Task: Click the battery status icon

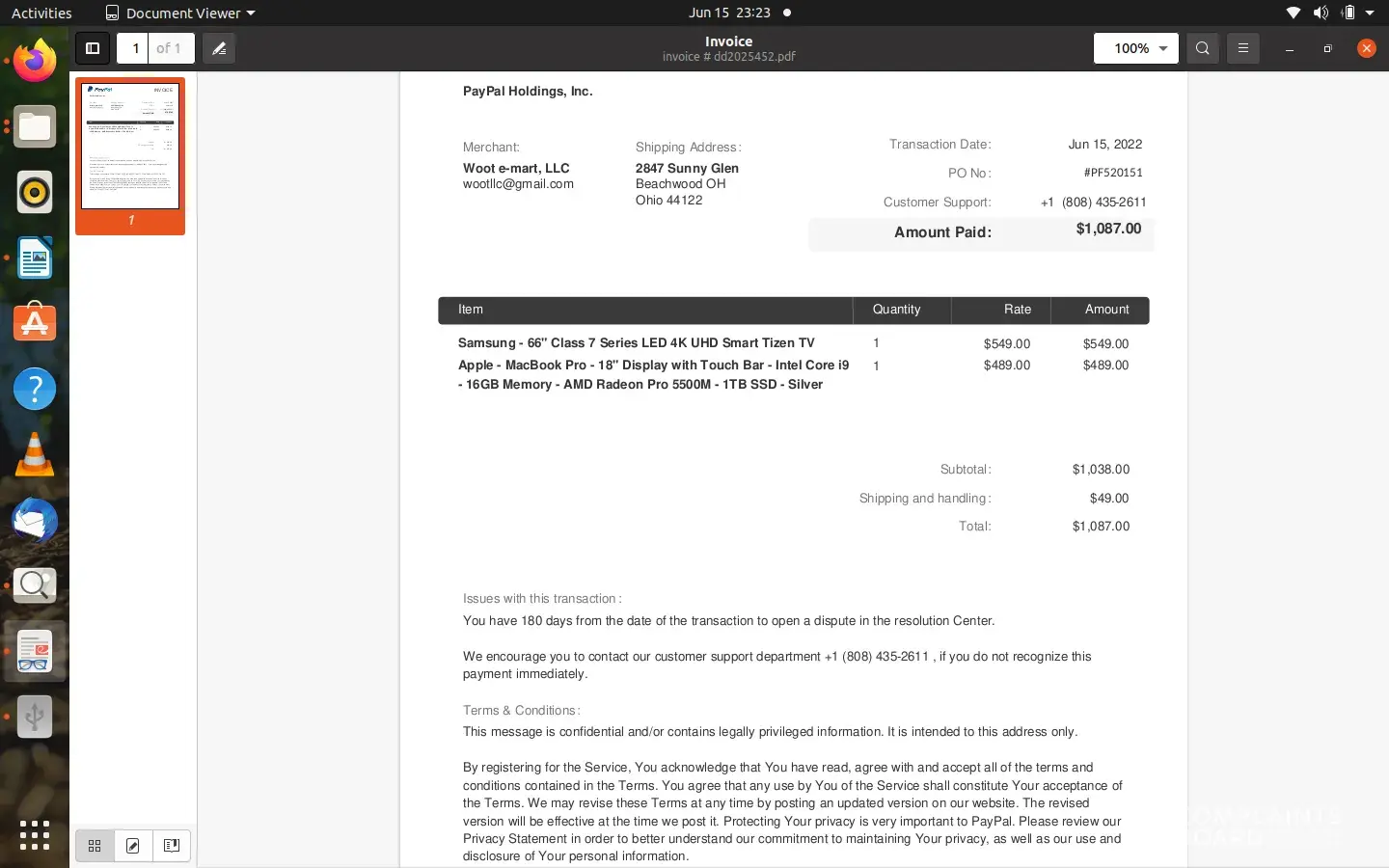Action: point(1348,13)
